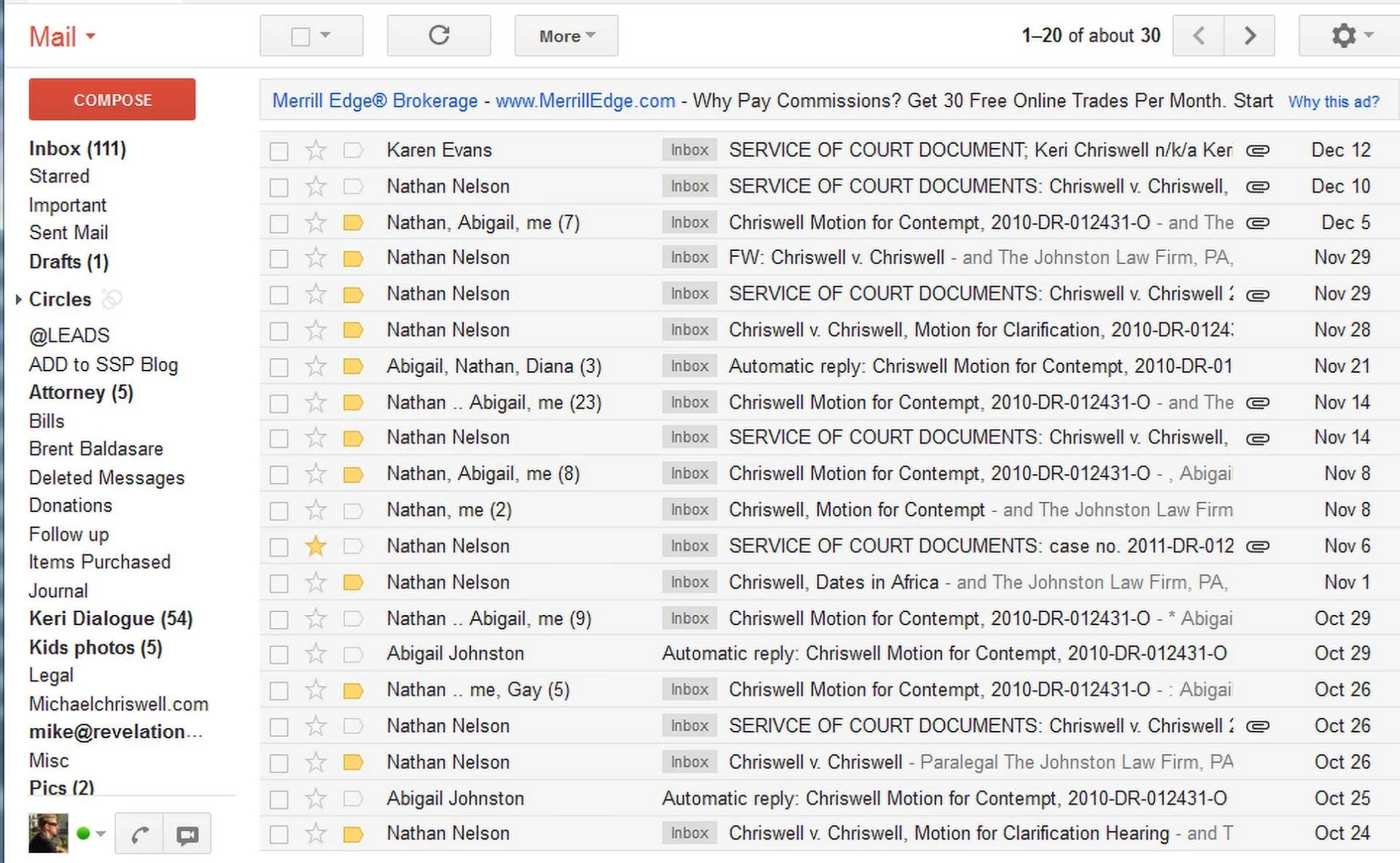Open the select-all checkbox dropdown
Image resolution: width=1400 pixels, height=863 pixels.
(325, 36)
